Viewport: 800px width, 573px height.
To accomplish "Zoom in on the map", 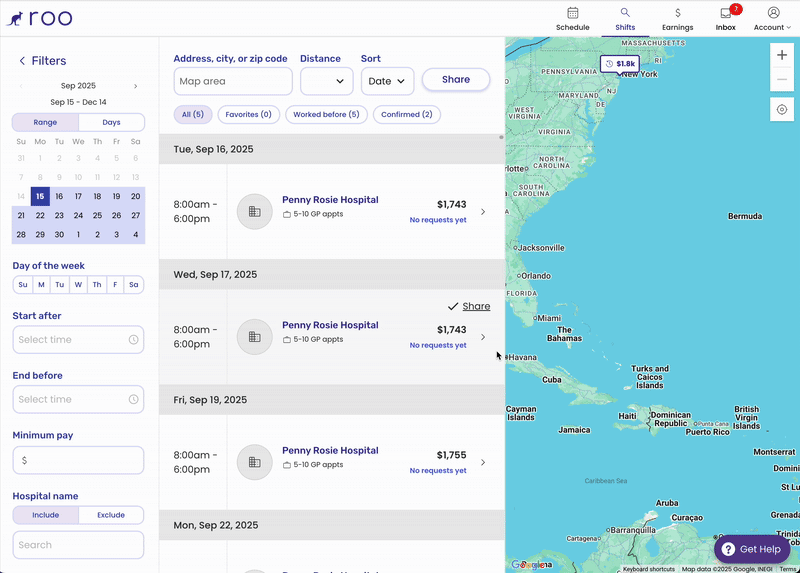I will (782, 55).
